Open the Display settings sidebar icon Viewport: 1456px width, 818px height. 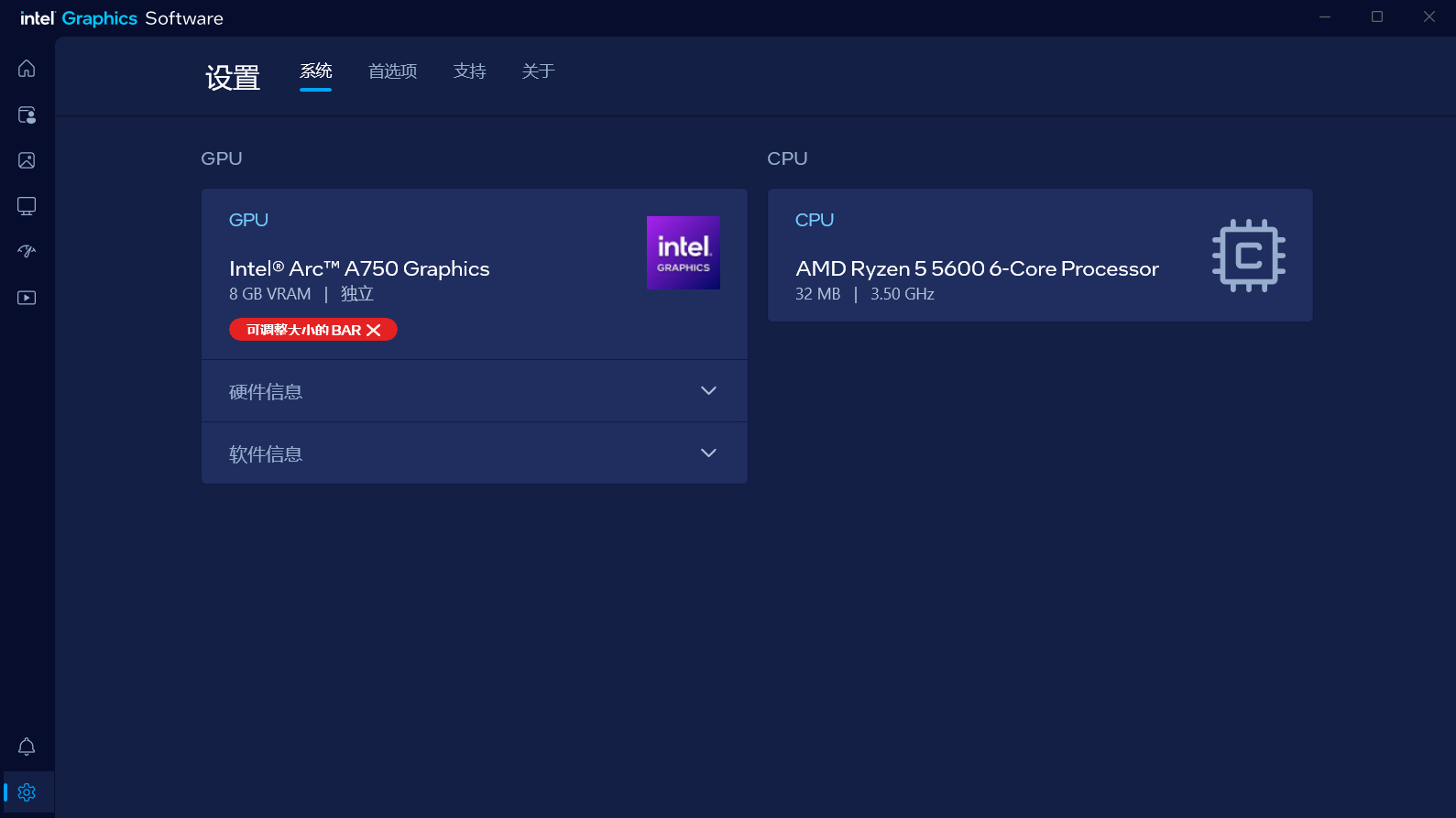pyautogui.click(x=27, y=206)
